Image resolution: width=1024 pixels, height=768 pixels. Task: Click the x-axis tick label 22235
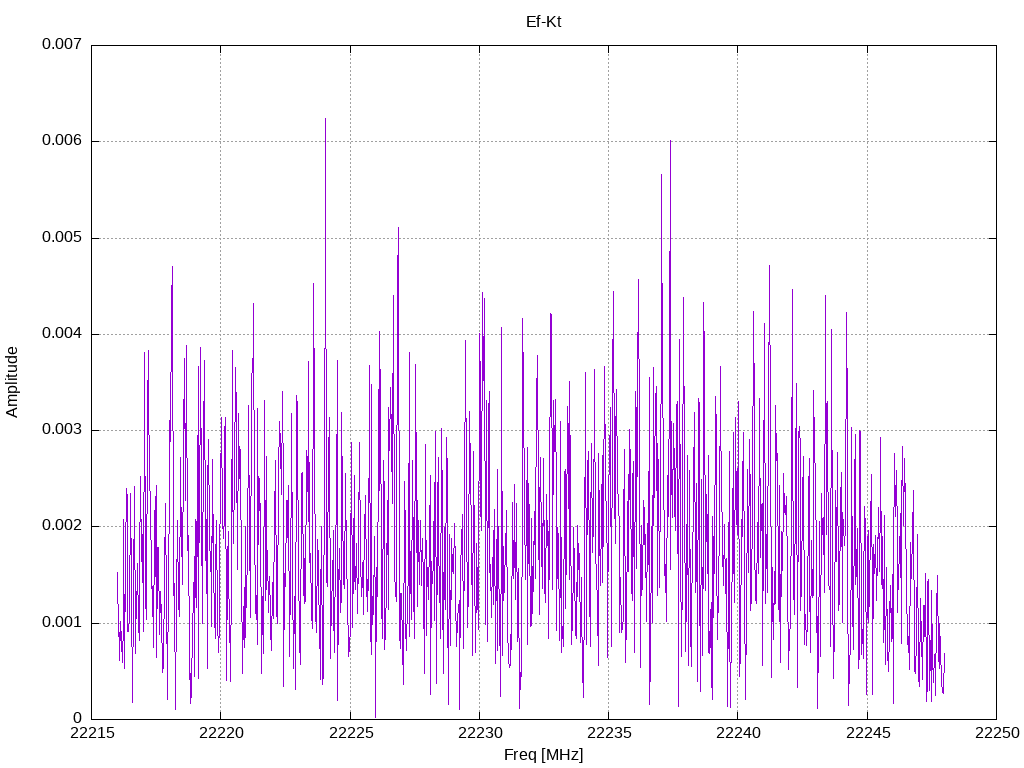(609, 733)
